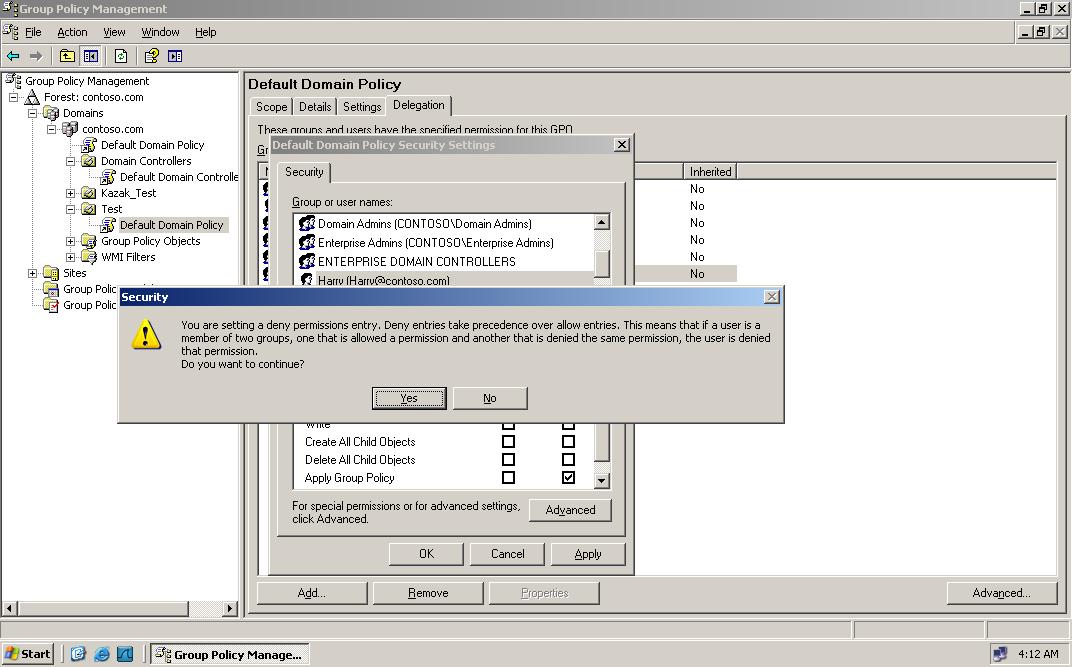Click the Help toolbar icon with question mark
This screenshot has width=1072, height=667.
click(152, 56)
